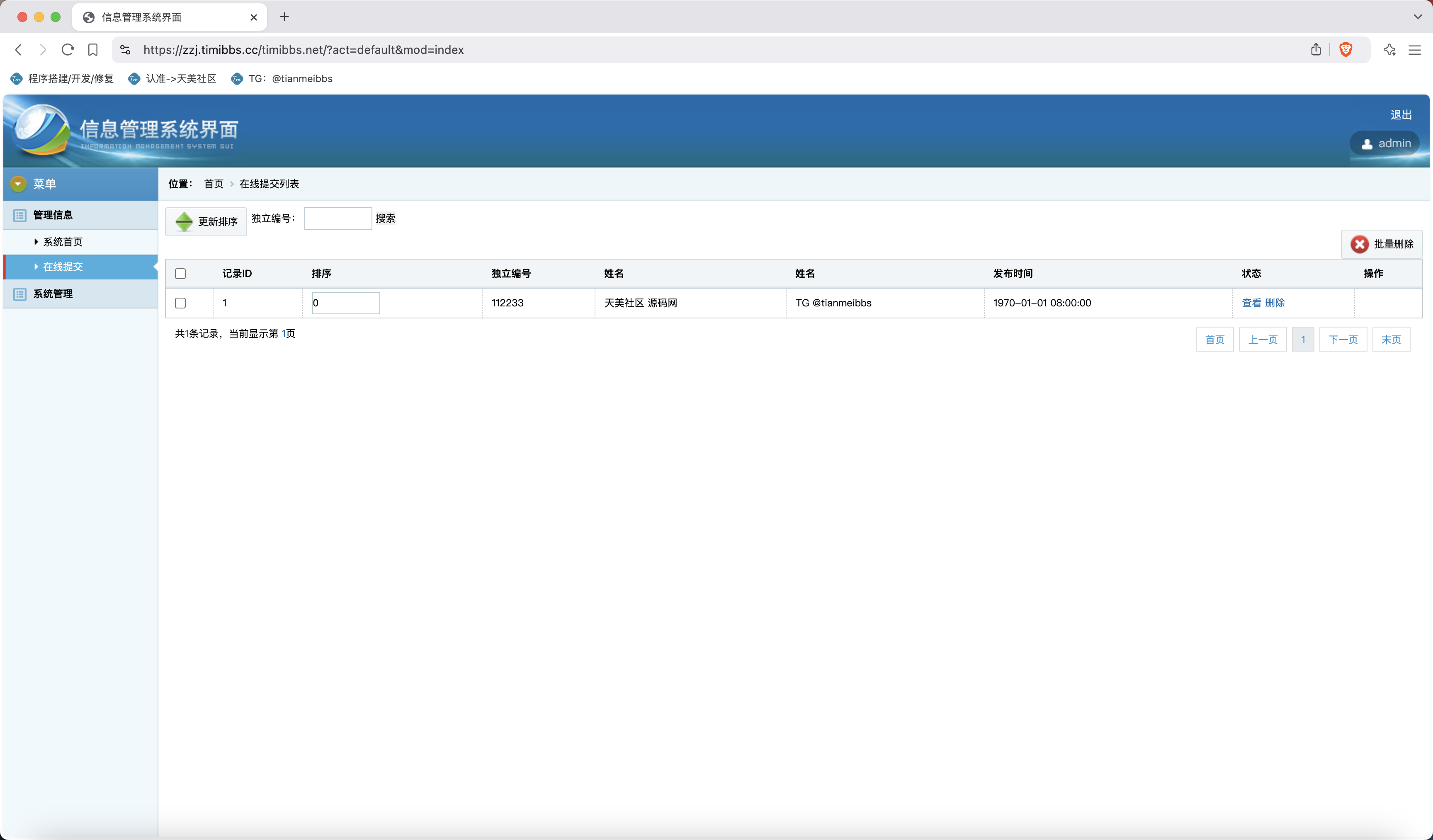Click the 更新排序 button
The width and height of the screenshot is (1433, 840).
(206, 222)
